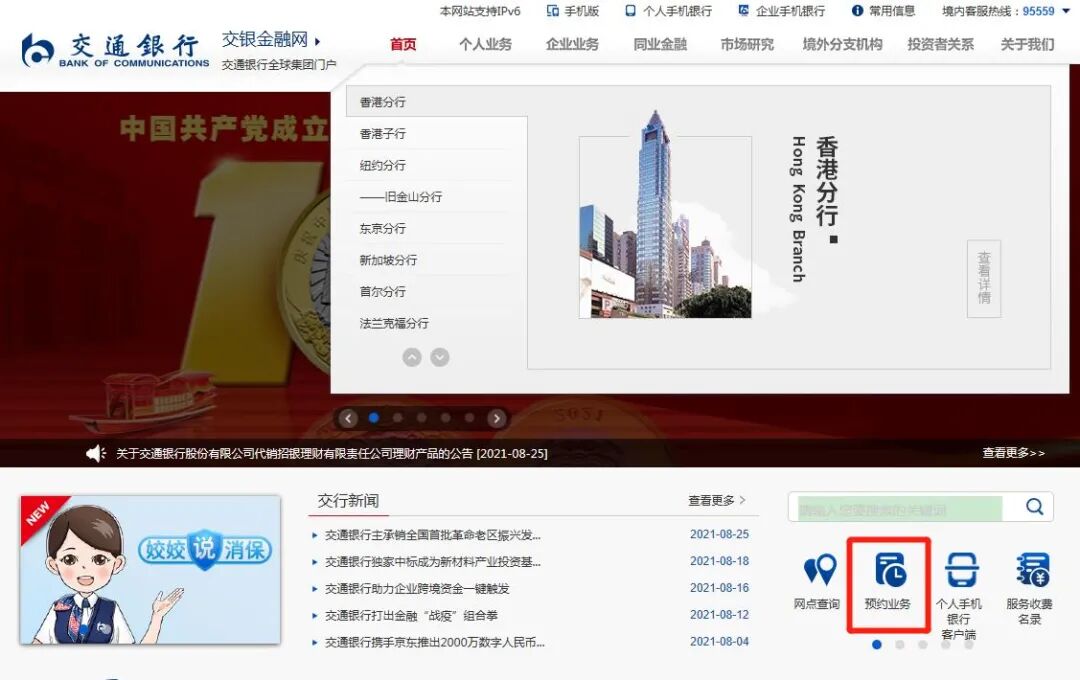Click the 95559 hotline number

click(1039, 11)
